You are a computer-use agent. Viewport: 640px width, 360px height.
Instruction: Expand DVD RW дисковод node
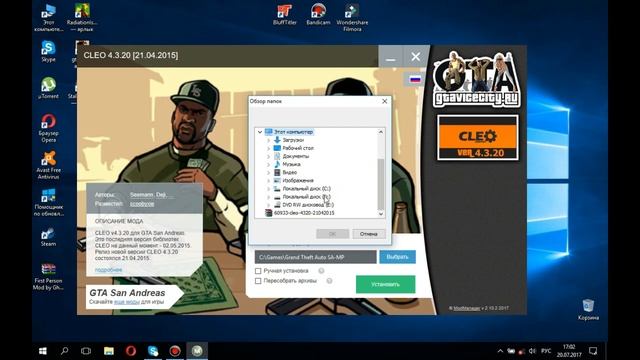coord(269,205)
